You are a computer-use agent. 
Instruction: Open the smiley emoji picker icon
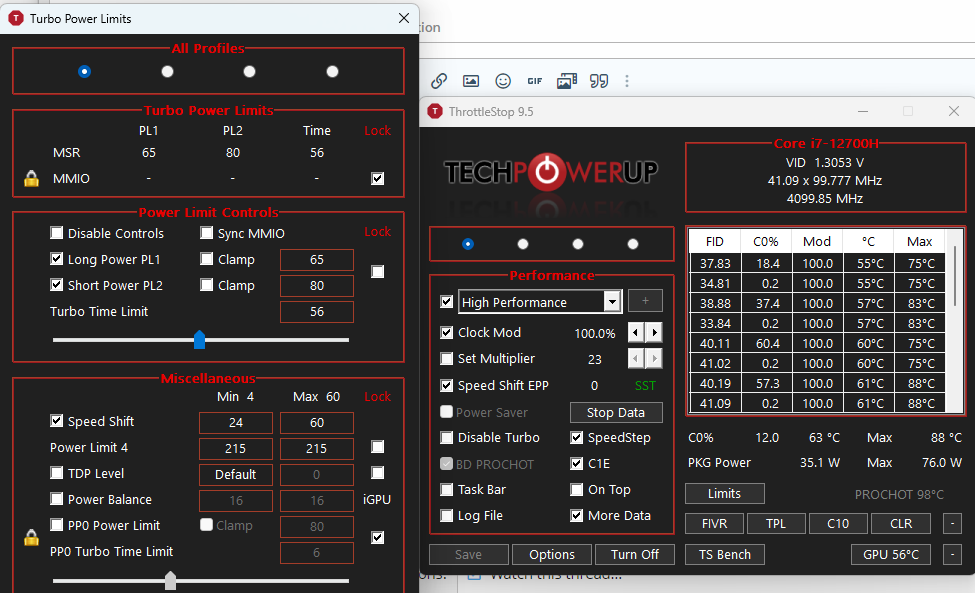(x=503, y=81)
